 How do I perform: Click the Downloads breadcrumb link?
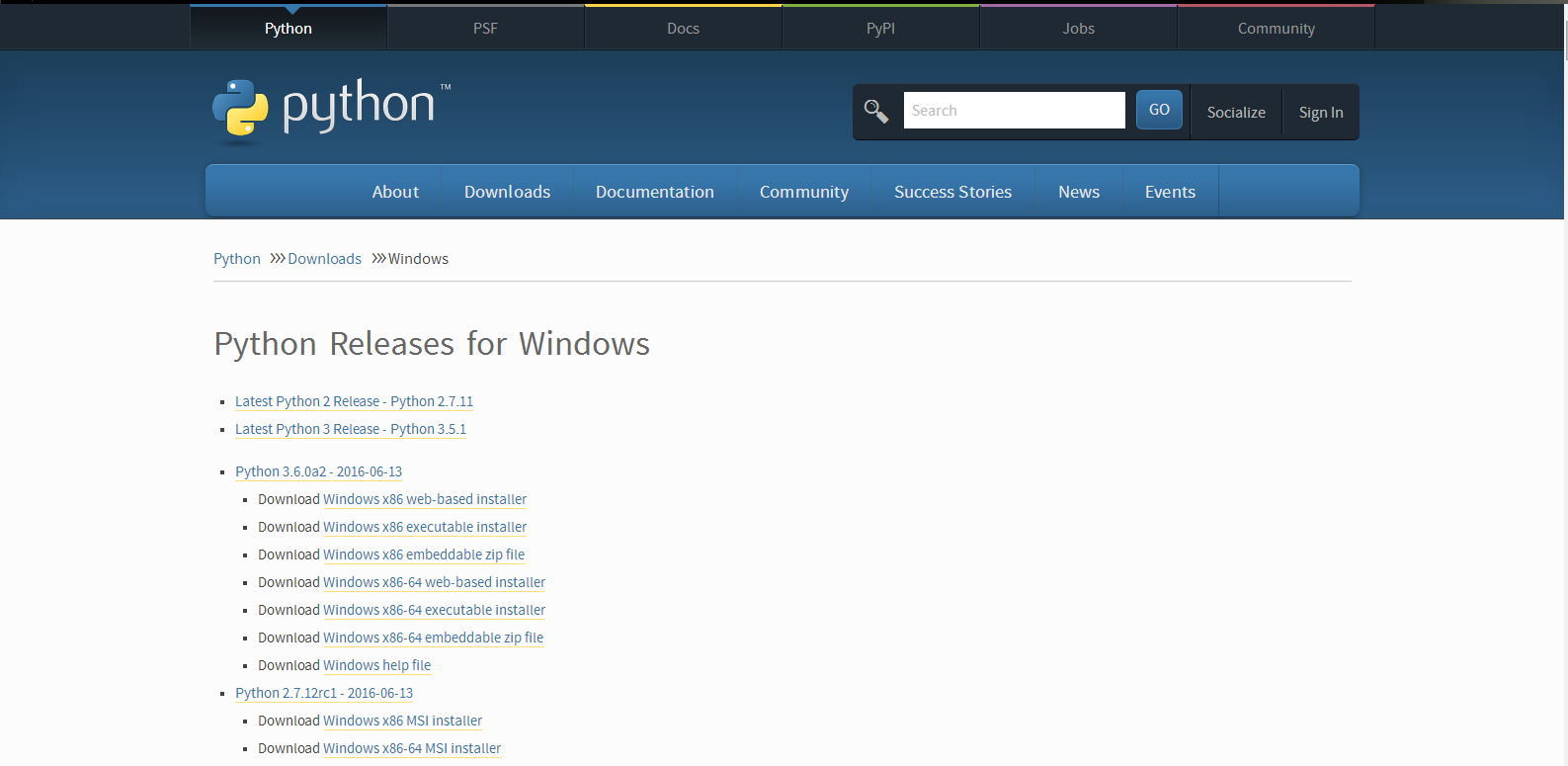coord(324,259)
